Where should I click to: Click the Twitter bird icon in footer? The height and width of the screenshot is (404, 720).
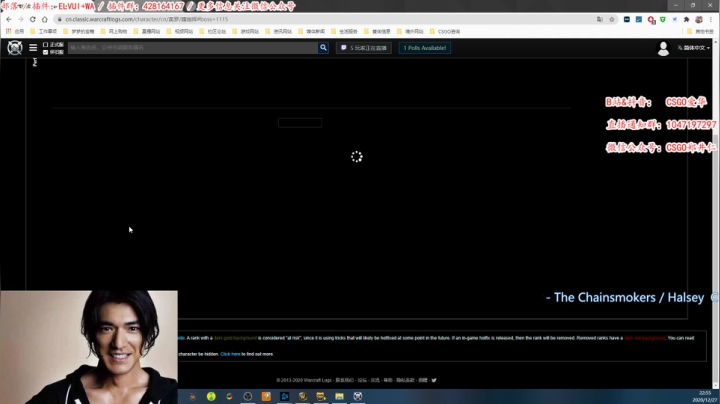click(434, 380)
